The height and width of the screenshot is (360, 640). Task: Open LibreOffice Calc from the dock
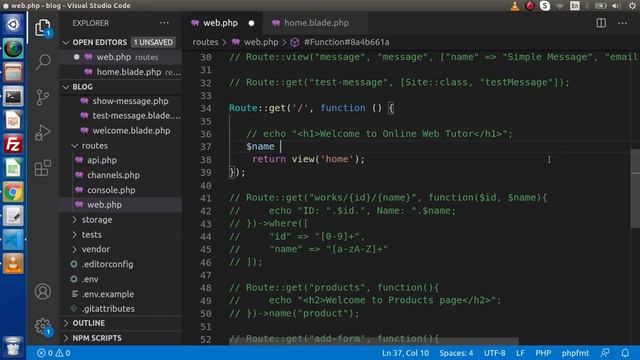tap(13, 168)
